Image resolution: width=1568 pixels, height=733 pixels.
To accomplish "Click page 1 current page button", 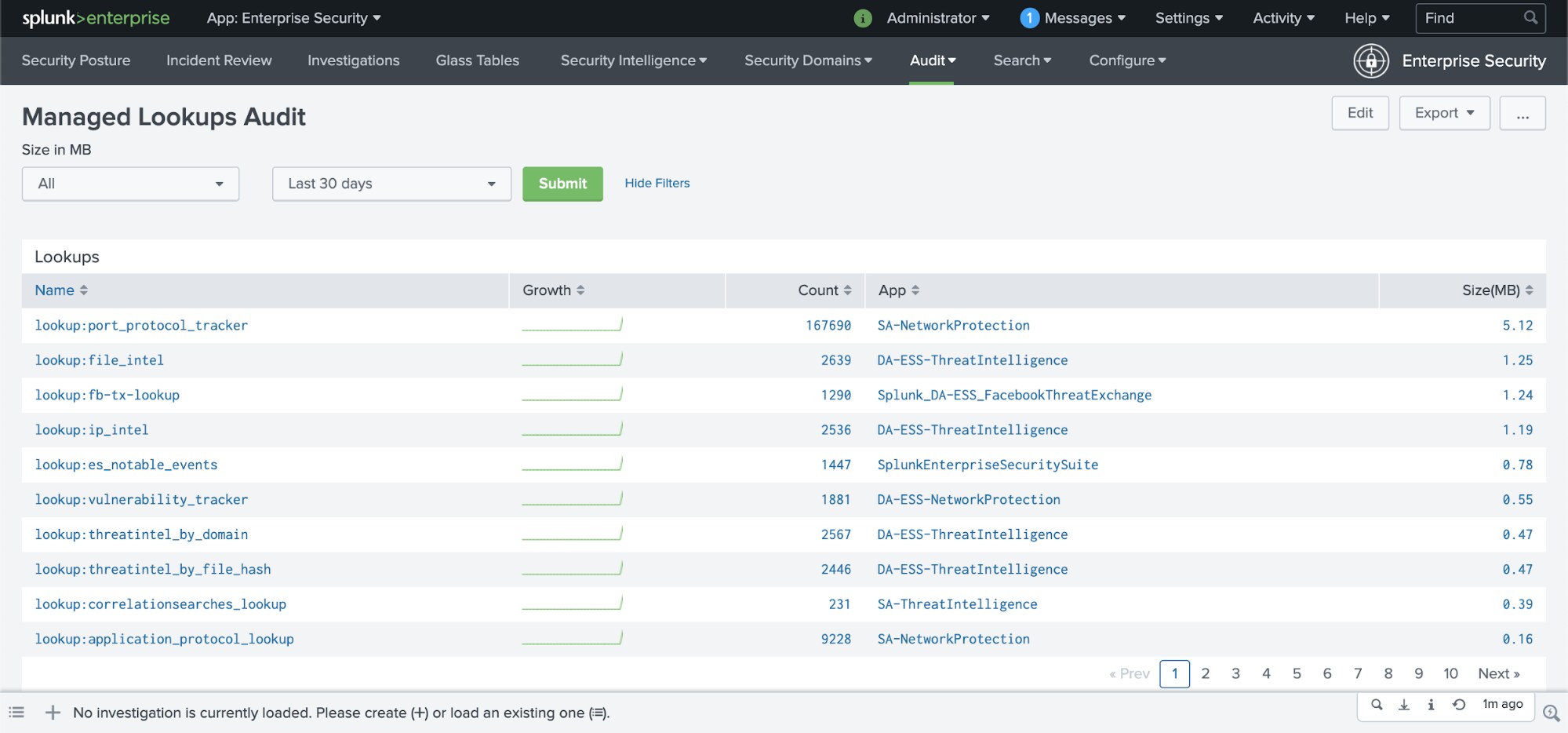I will (1174, 673).
